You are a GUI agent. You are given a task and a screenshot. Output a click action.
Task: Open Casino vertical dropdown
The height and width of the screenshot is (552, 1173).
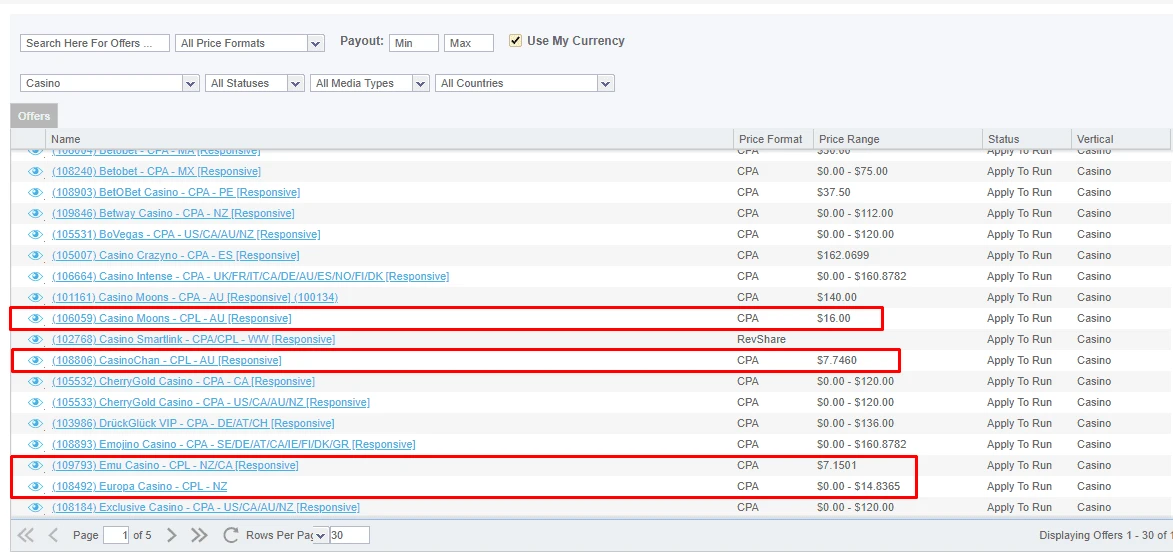[110, 83]
